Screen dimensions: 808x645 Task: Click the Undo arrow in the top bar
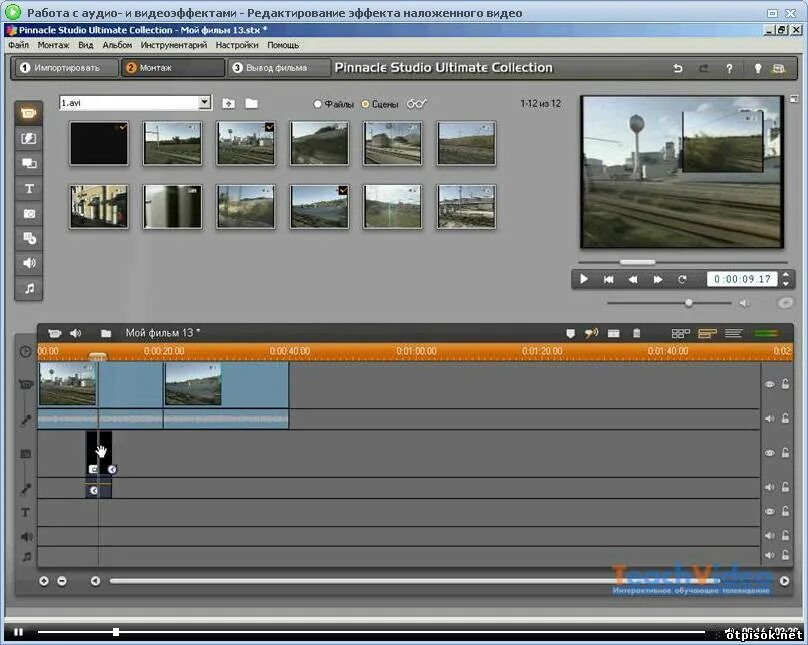pos(678,68)
